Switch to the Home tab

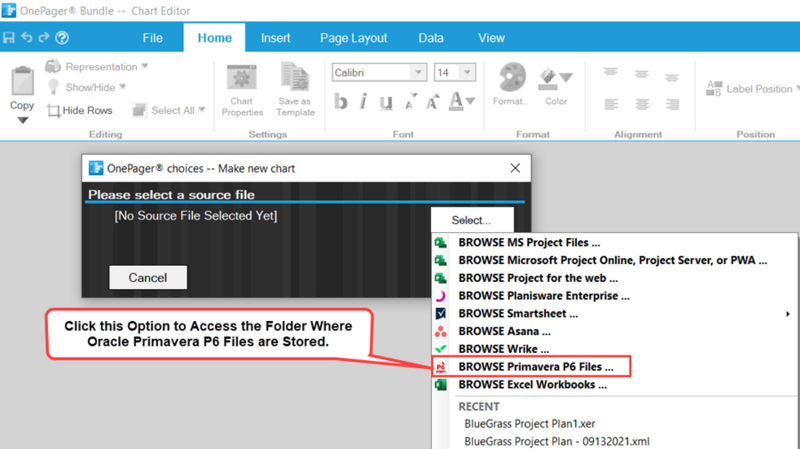[214, 38]
